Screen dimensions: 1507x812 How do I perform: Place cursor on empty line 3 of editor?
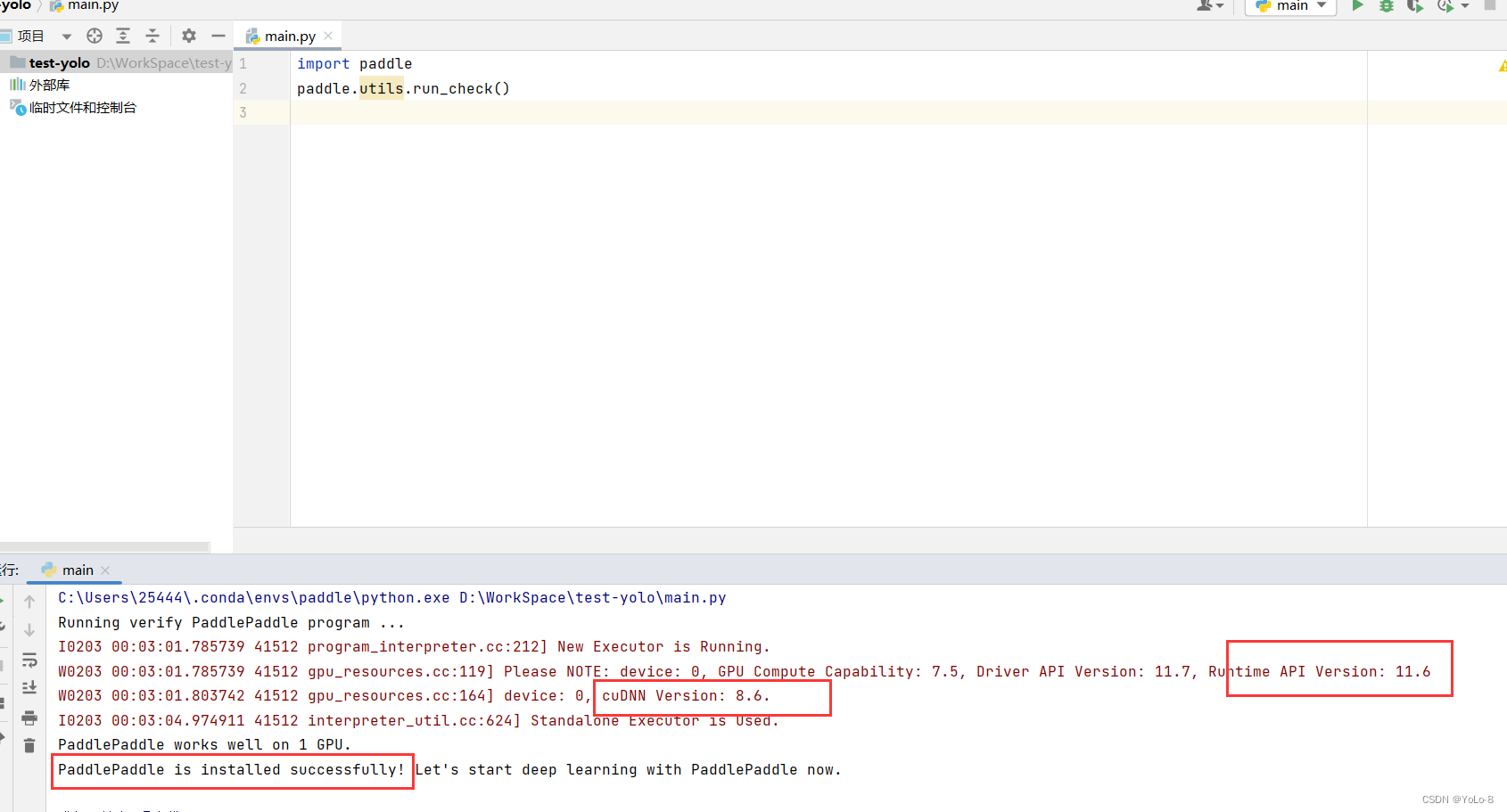828,112
